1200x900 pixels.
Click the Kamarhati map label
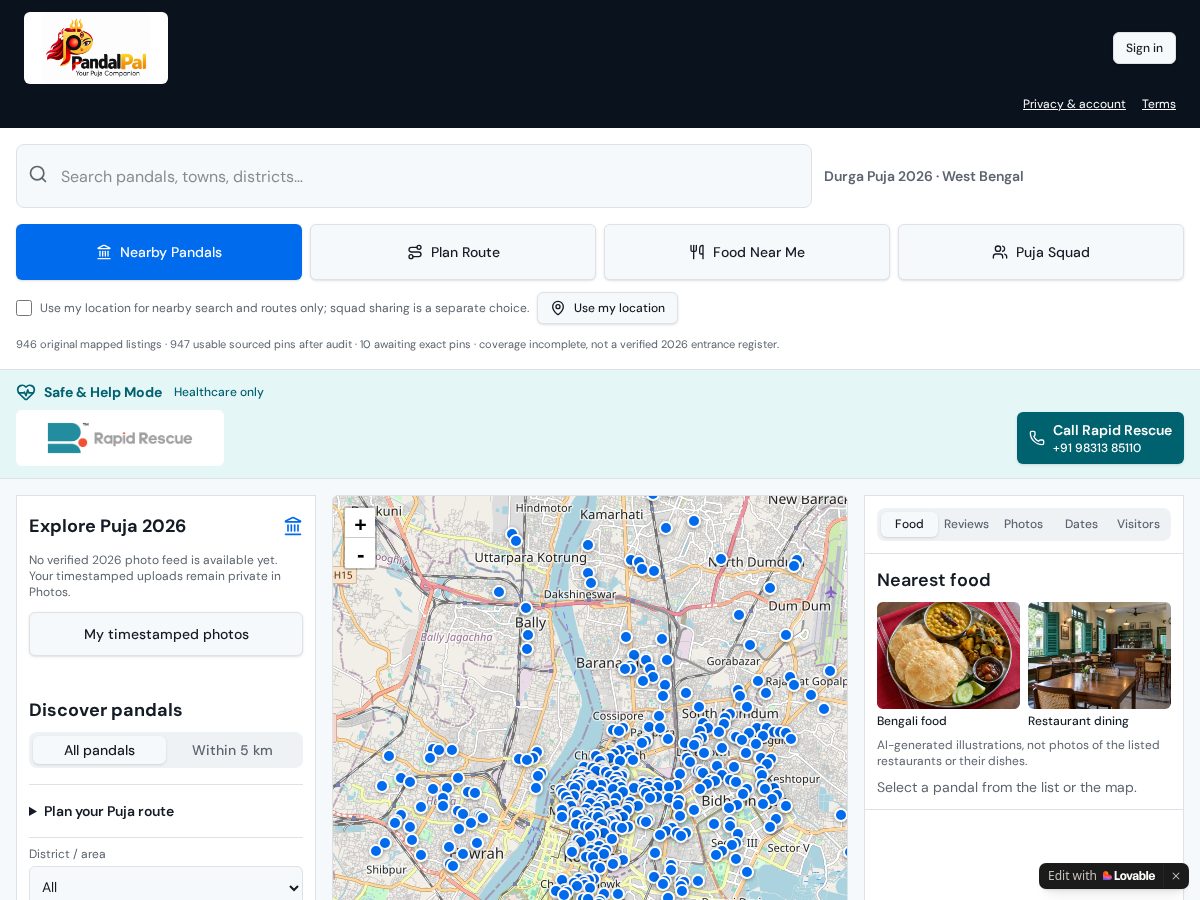611,514
